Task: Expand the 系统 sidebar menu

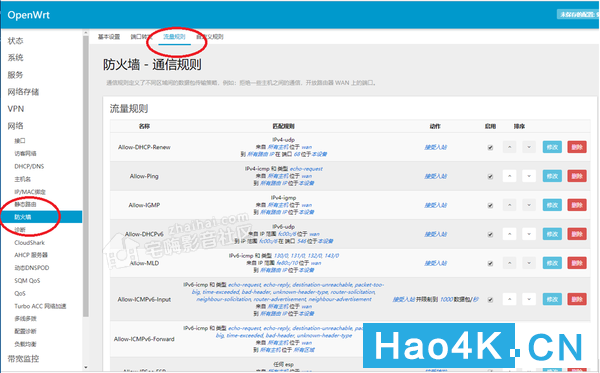Action: 15,57
